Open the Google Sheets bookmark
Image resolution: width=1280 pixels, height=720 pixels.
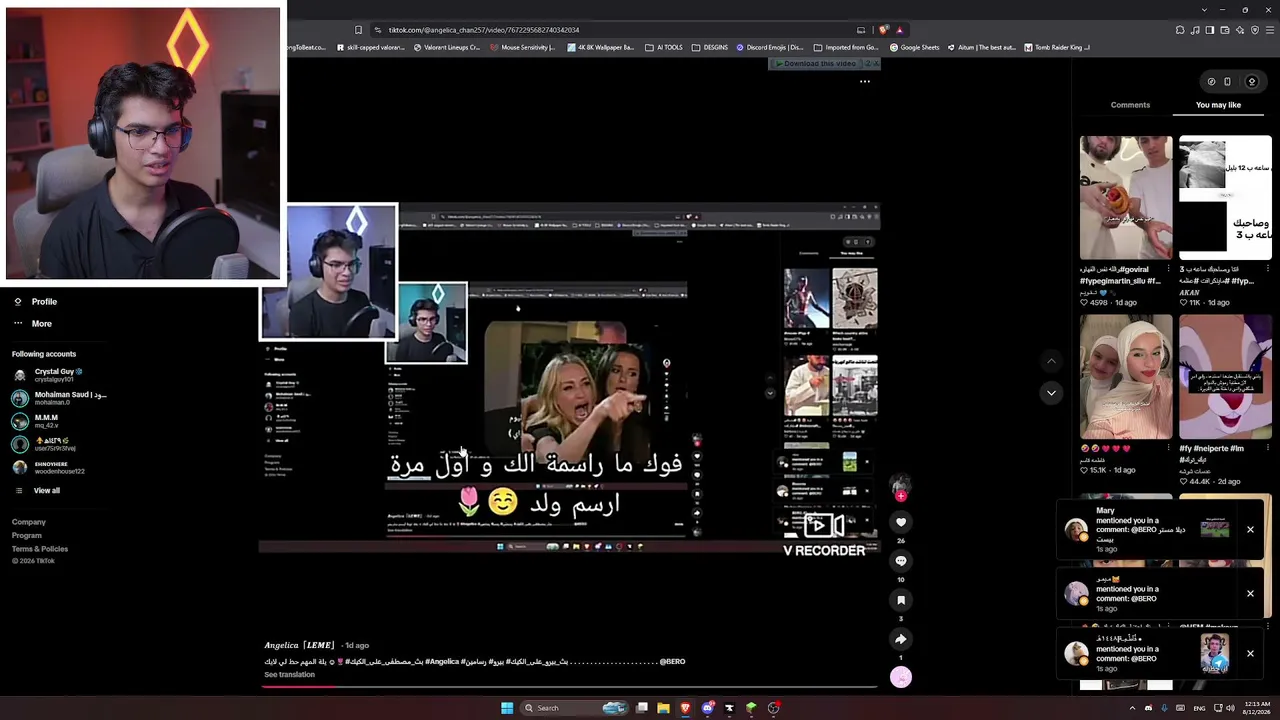click(913, 47)
